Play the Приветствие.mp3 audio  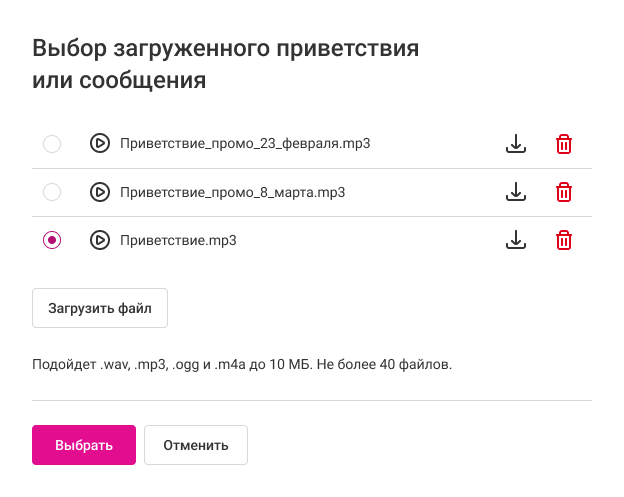coord(99,240)
